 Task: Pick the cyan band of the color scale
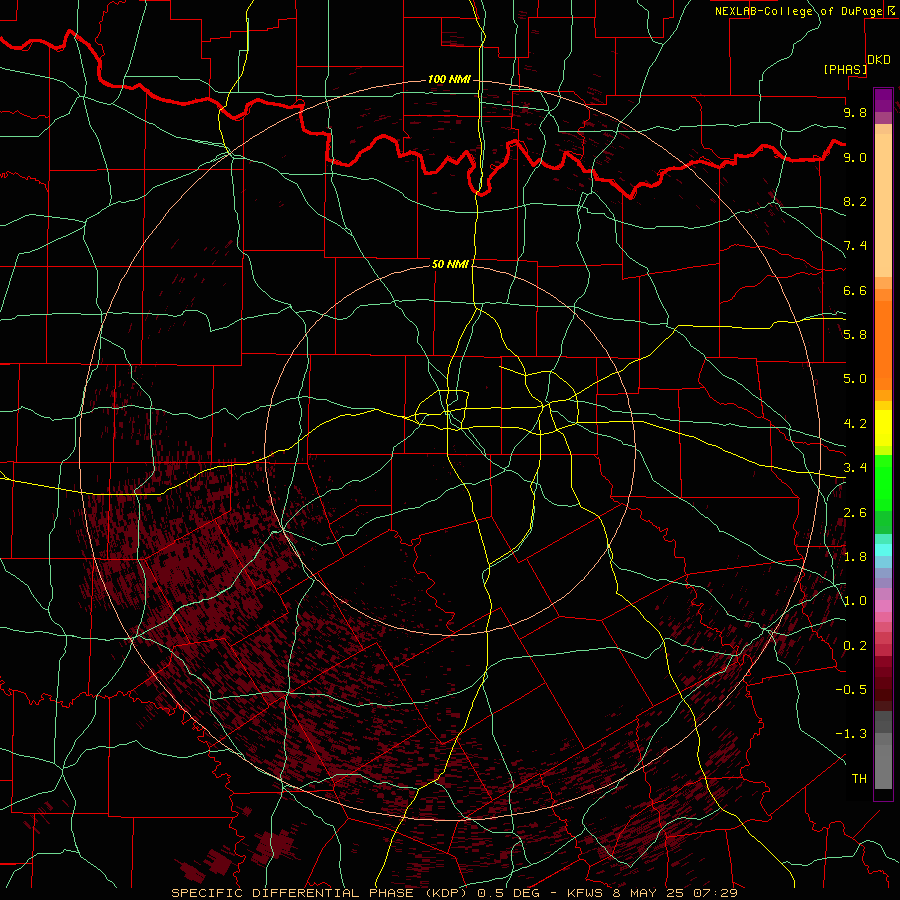tap(883, 550)
